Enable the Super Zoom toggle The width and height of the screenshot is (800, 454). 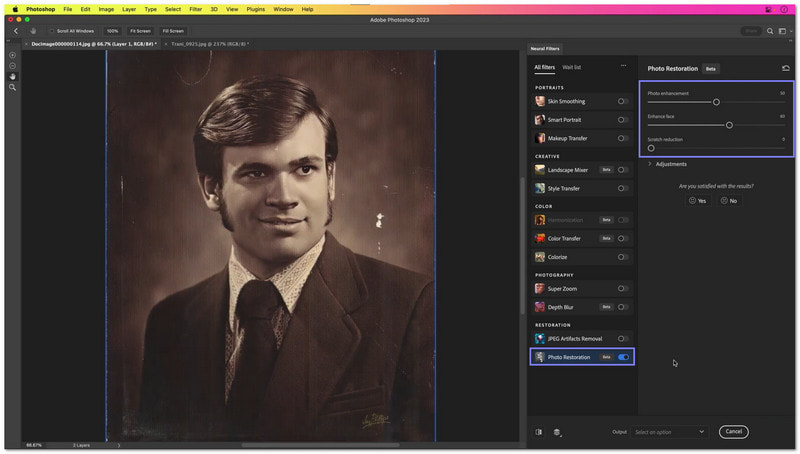[x=623, y=288]
